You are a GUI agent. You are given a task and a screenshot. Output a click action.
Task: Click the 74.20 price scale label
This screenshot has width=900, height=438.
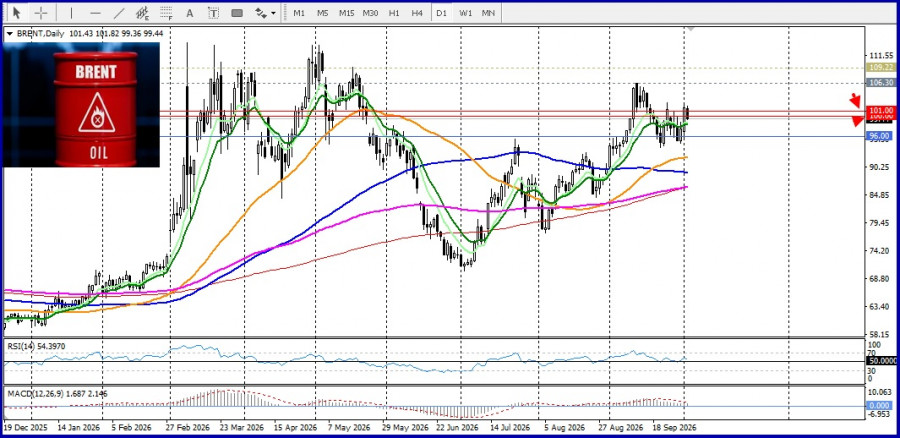[x=881, y=251]
